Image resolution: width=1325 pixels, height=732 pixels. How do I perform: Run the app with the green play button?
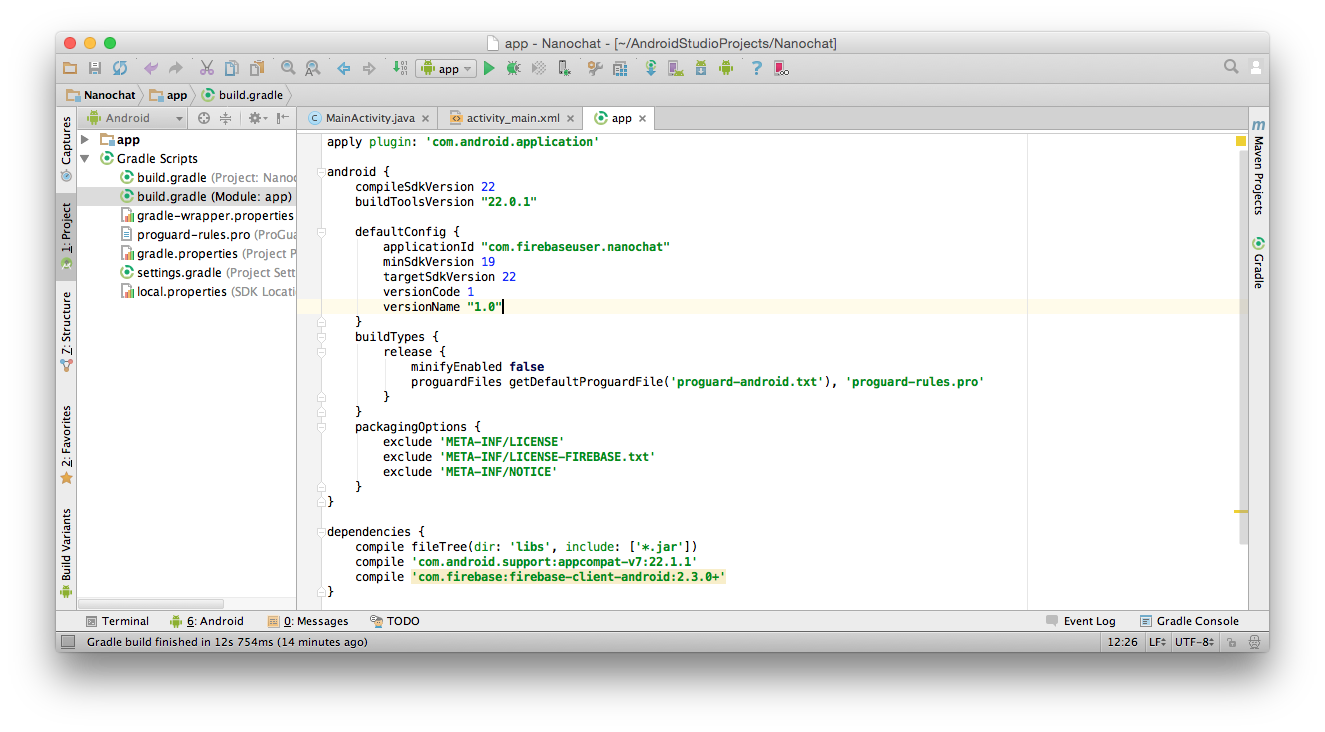pos(489,68)
